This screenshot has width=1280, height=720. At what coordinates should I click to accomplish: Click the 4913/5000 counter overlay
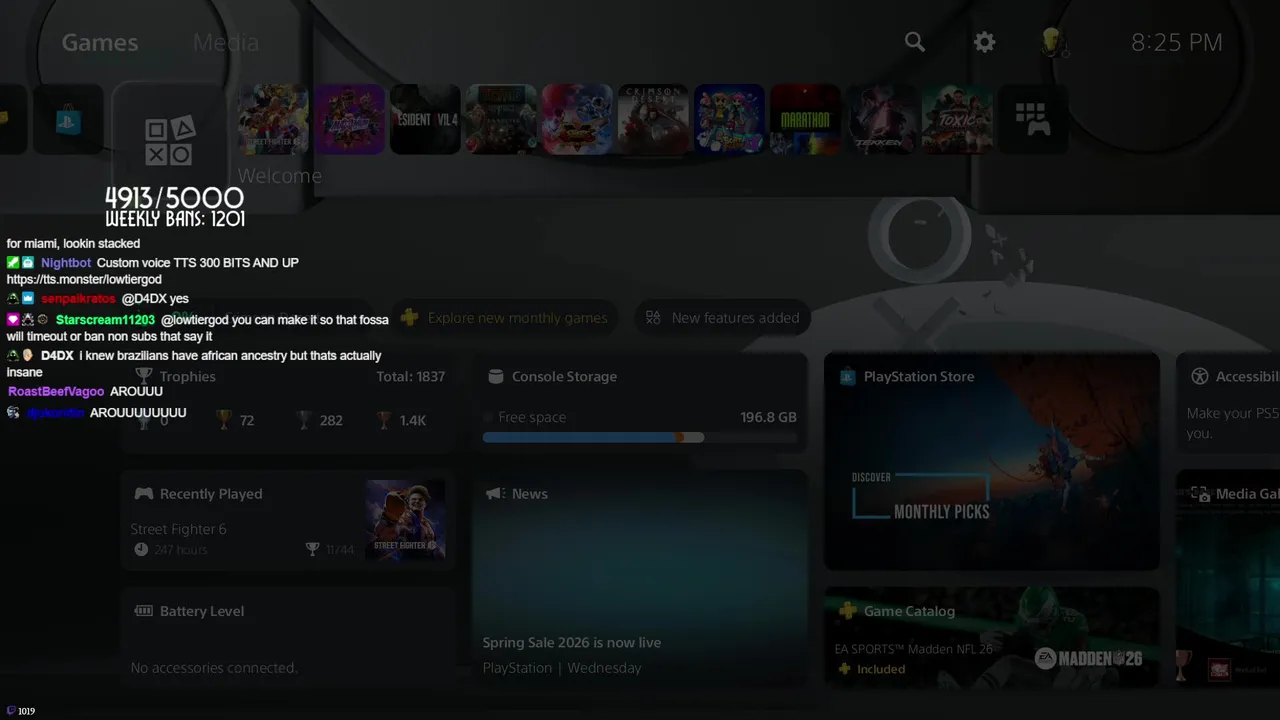pyautogui.click(x=175, y=198)
